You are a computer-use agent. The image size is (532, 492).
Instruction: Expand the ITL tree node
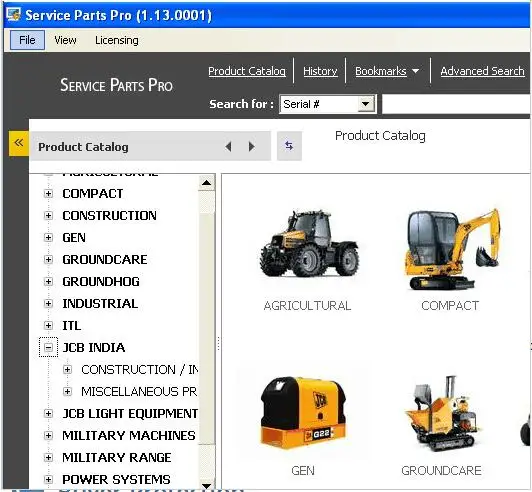(x=49, y=325)
